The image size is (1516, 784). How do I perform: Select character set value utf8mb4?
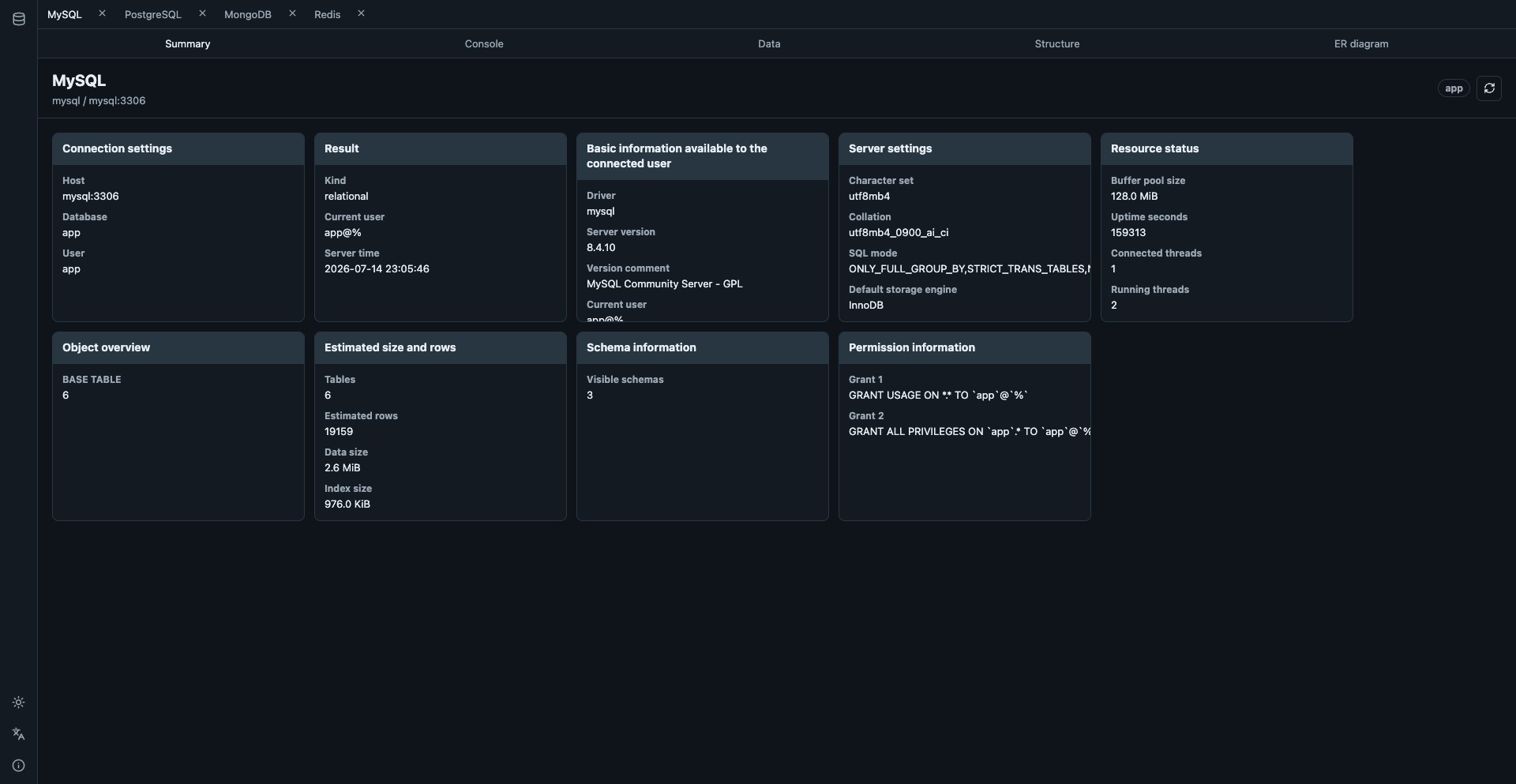pyautogui.click(x=869, y=197)
